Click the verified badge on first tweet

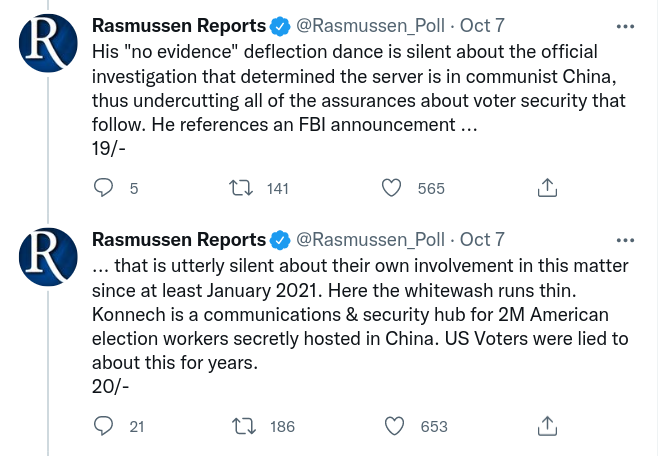tap(282, 25)
